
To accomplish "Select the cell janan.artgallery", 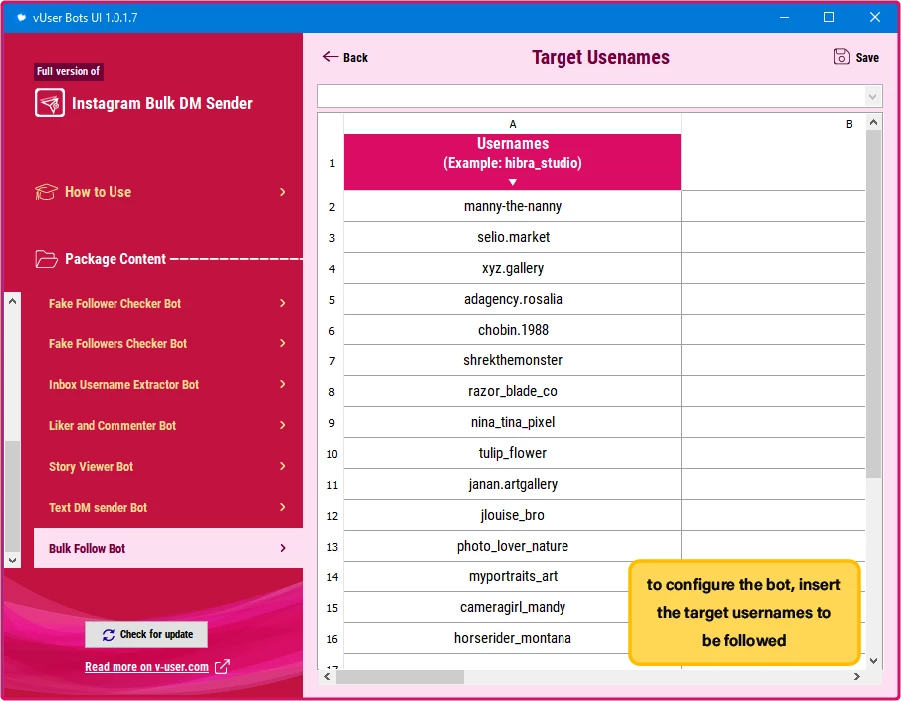I will pos(513,484).
